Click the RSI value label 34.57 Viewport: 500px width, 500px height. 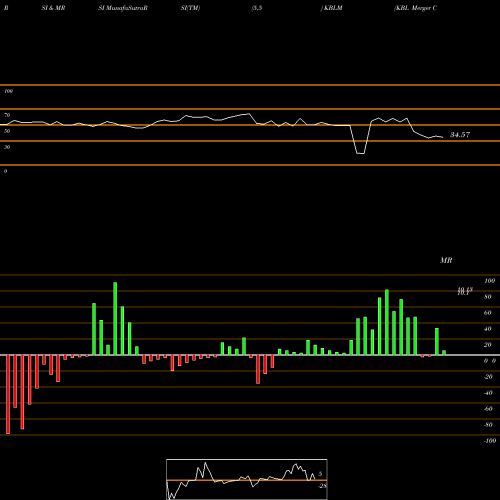(460, 135)
